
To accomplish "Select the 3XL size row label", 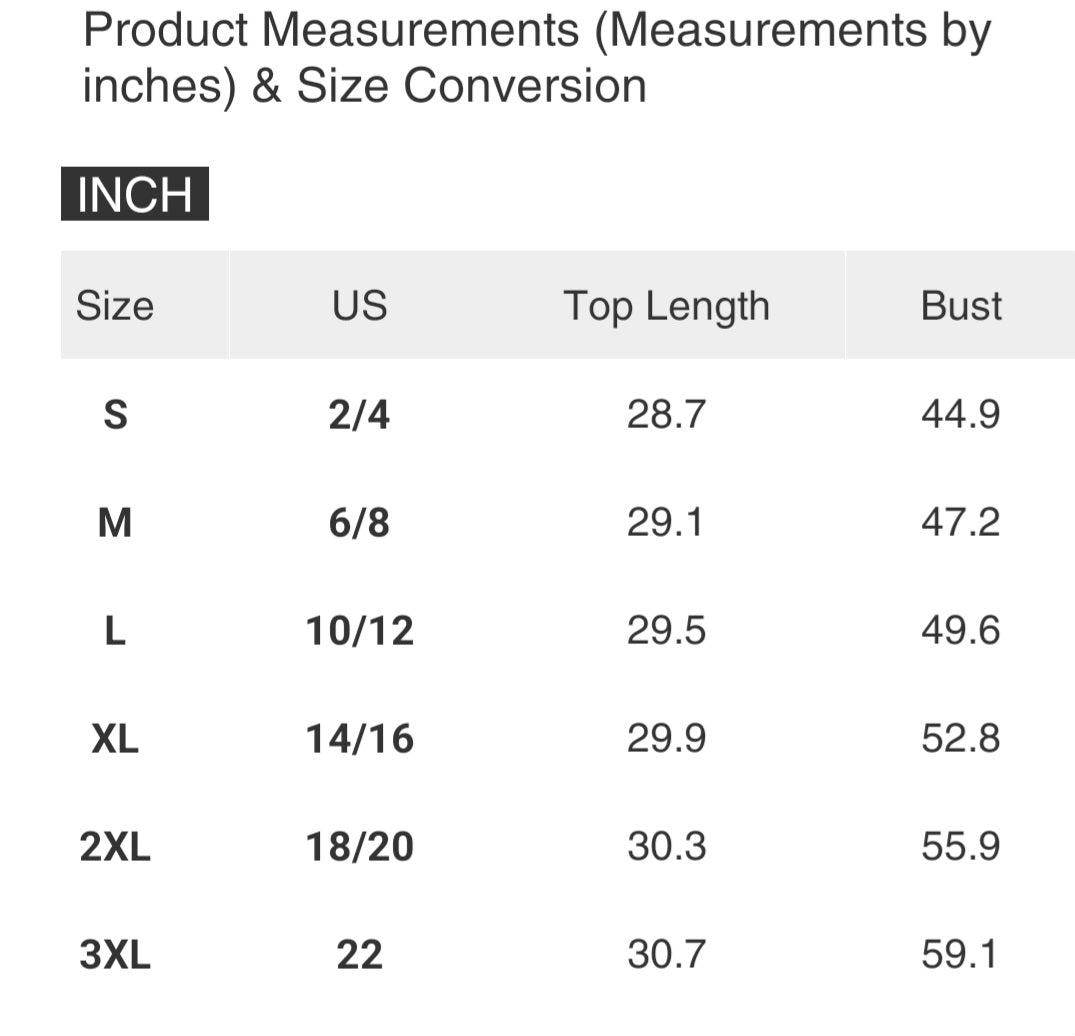I will point(115,955).
